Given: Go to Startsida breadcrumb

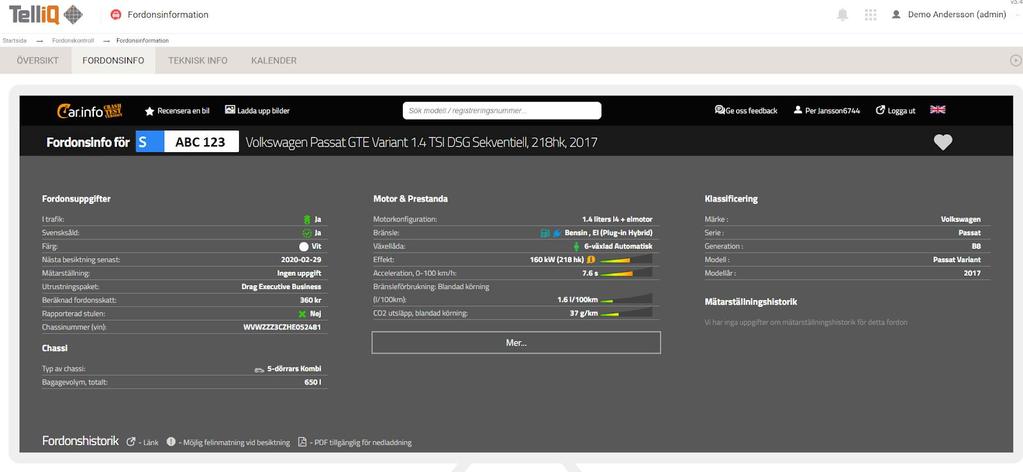Looking at the screenshot, I should point(15,40).
